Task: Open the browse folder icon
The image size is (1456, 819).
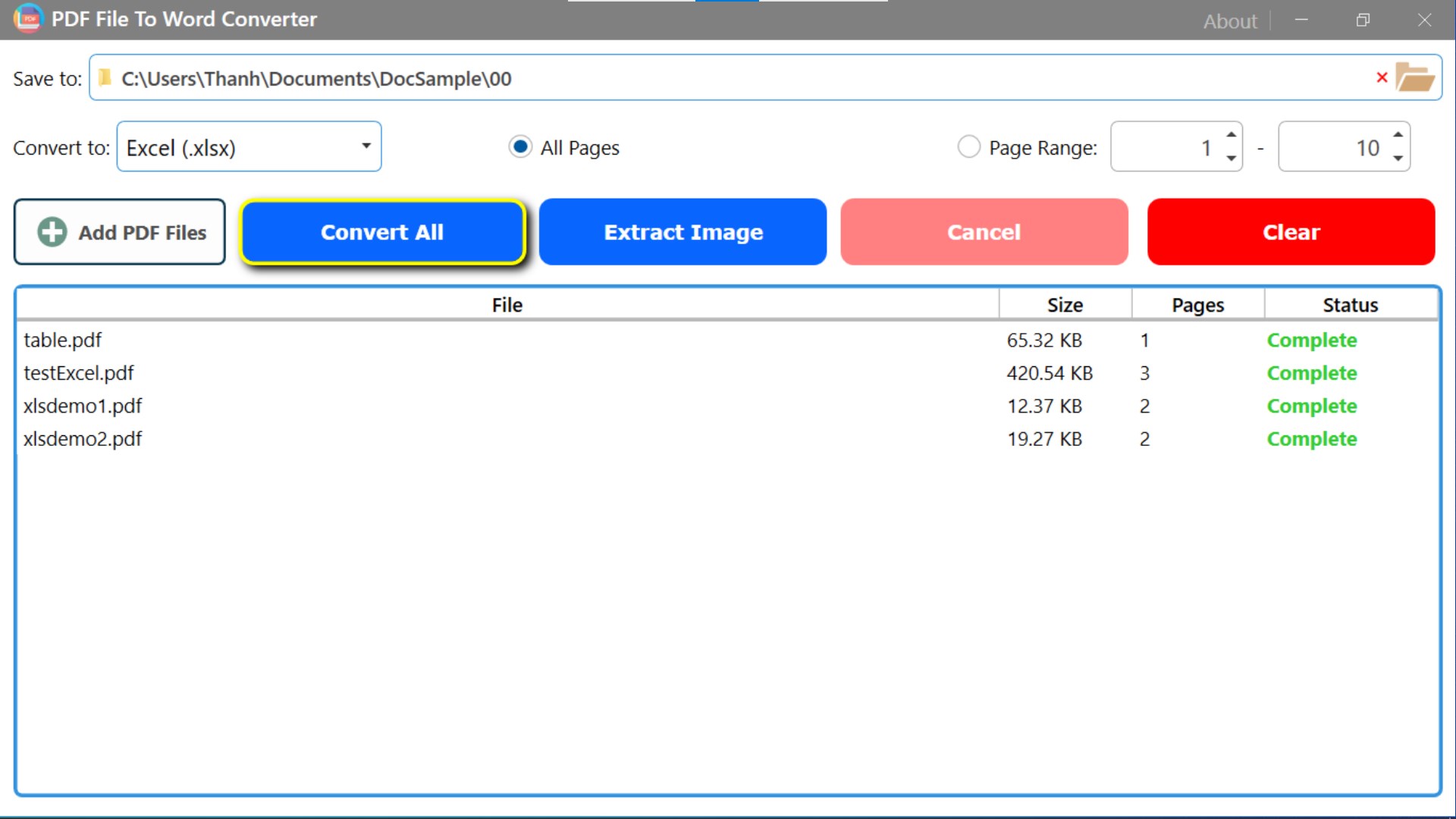Action: click(1415, 77)
